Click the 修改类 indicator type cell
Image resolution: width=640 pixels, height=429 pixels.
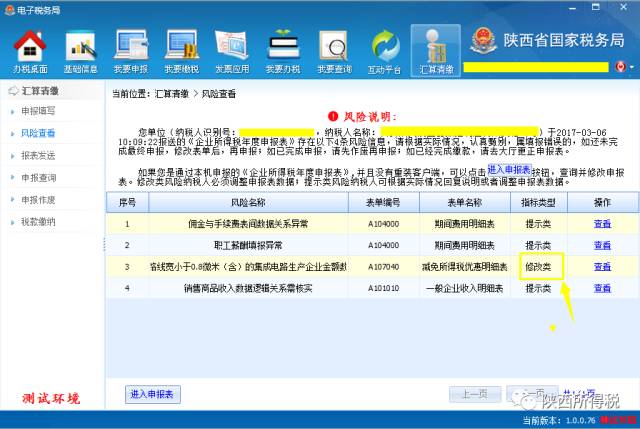click(538, 267)
